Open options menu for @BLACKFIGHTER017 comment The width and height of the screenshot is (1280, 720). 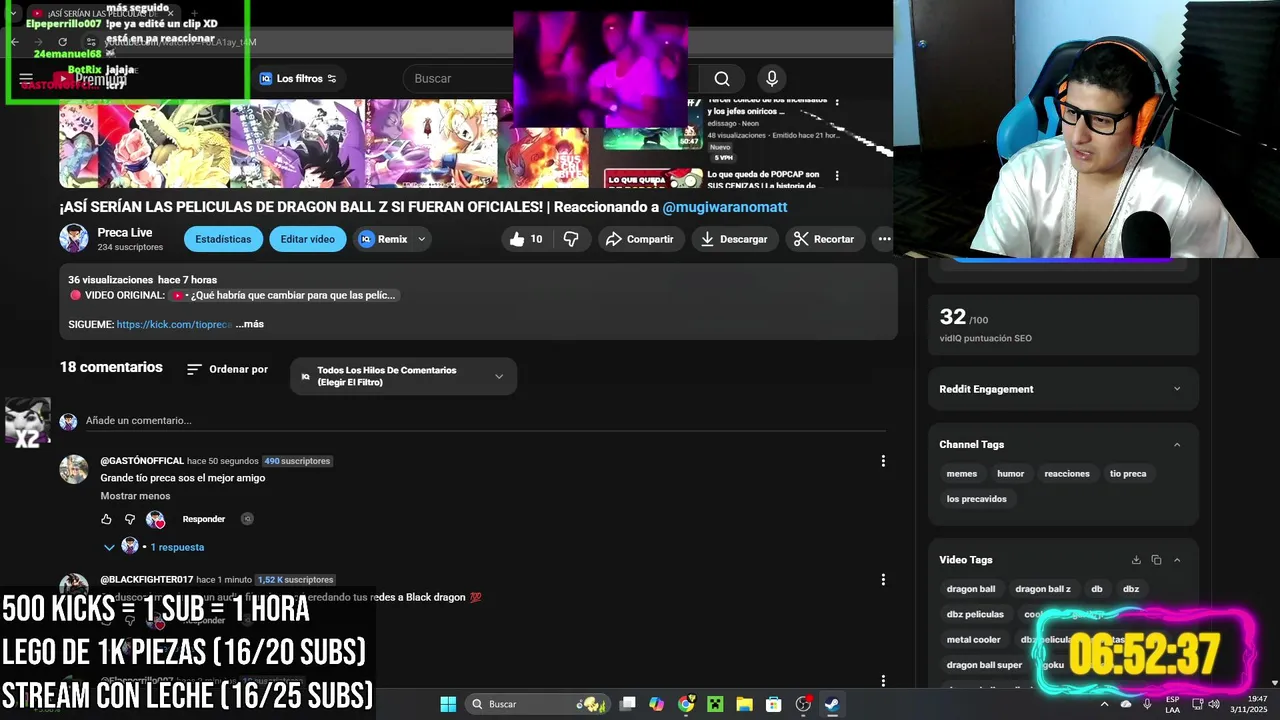tap(883, 580)
